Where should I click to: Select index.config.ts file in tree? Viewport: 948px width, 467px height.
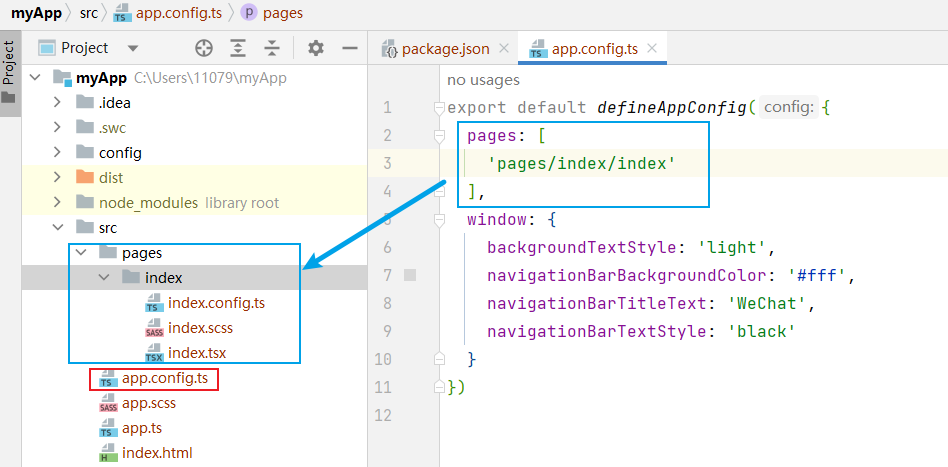click(x=216, y=303)
